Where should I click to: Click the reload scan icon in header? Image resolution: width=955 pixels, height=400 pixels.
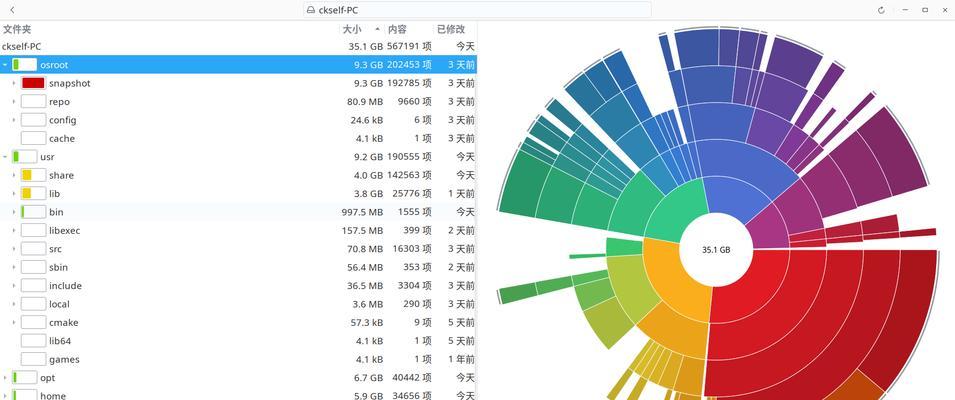[881, 10]
